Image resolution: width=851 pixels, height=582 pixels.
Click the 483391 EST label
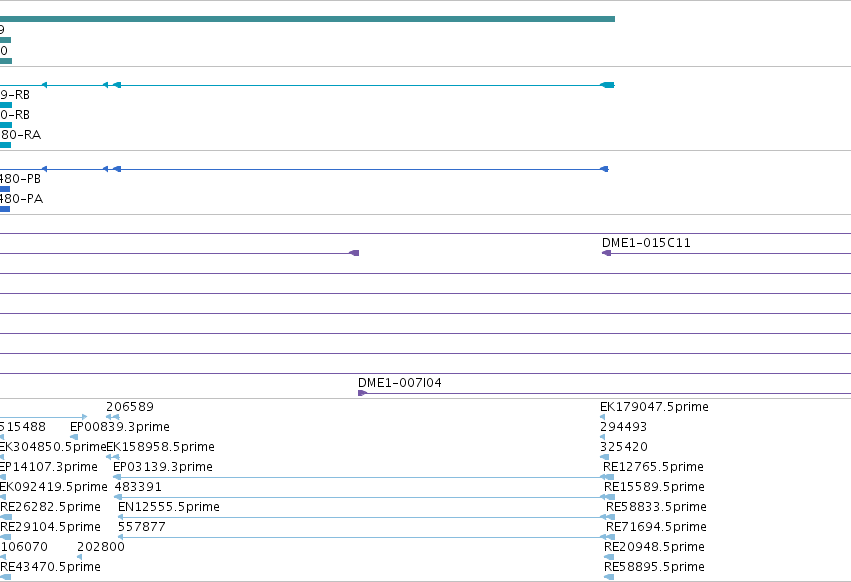[138, 487]
